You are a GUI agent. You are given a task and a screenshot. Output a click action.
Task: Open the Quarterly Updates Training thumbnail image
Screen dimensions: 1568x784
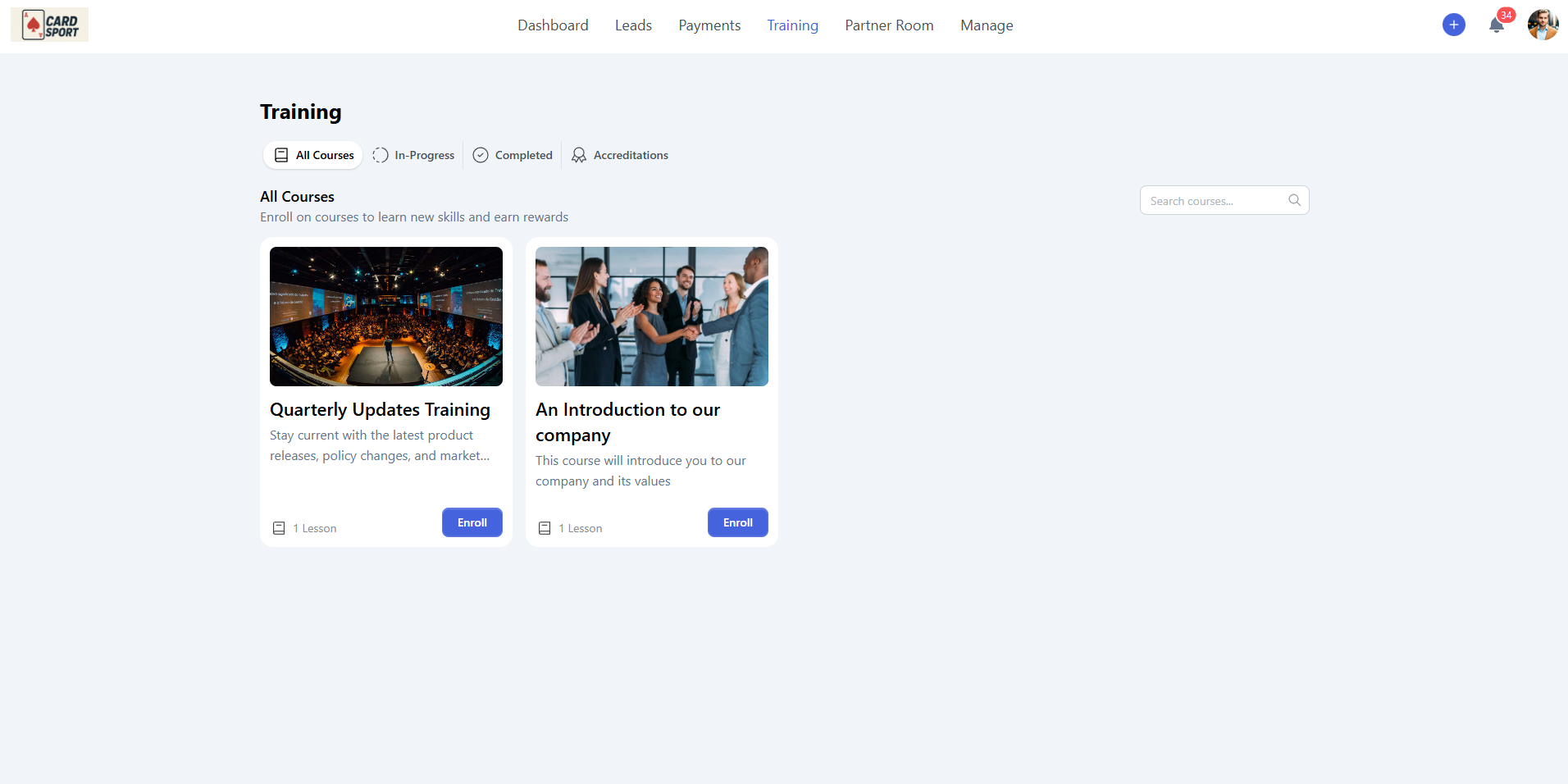[386, 317]
